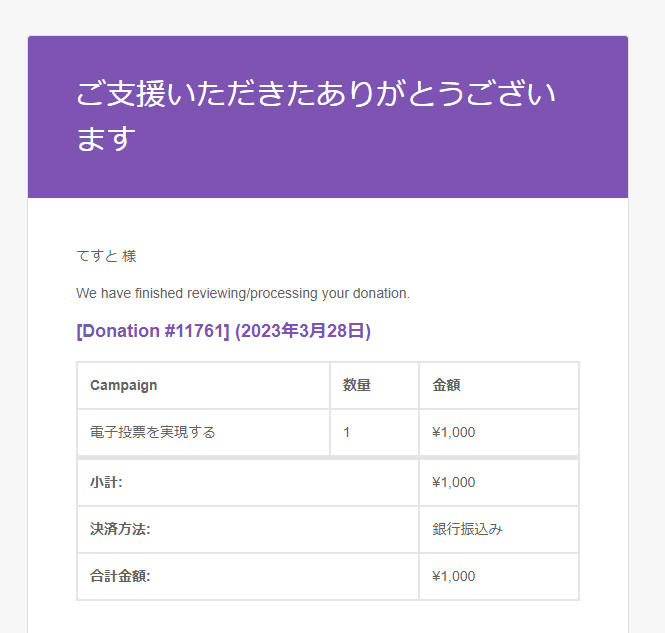Click the purple thank-you header banner
This screenshot has width=665, height=633.
(328, 117)
